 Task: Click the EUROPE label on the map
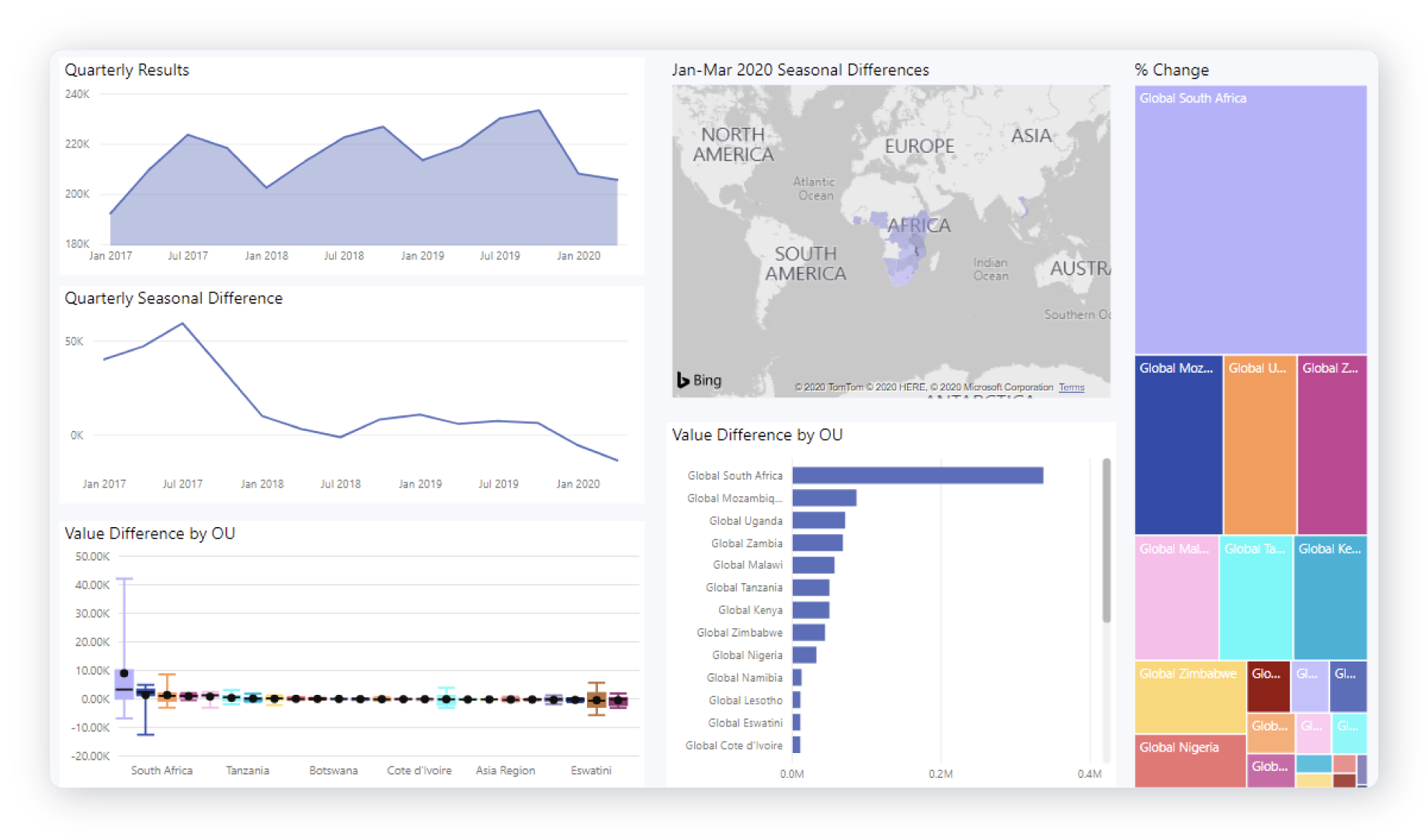pos(919,146)
